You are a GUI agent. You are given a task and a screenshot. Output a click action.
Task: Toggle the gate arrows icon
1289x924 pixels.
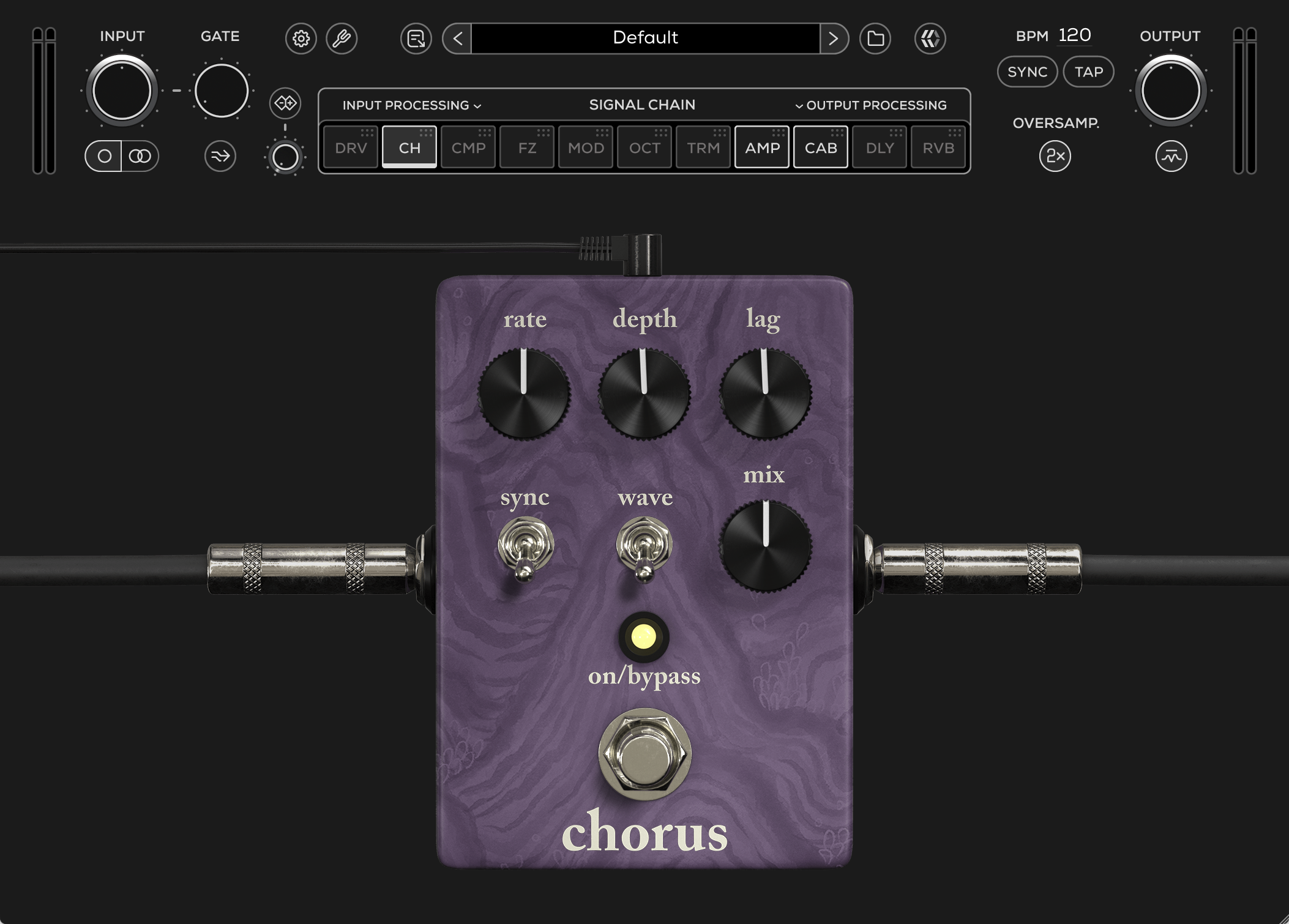220,156
